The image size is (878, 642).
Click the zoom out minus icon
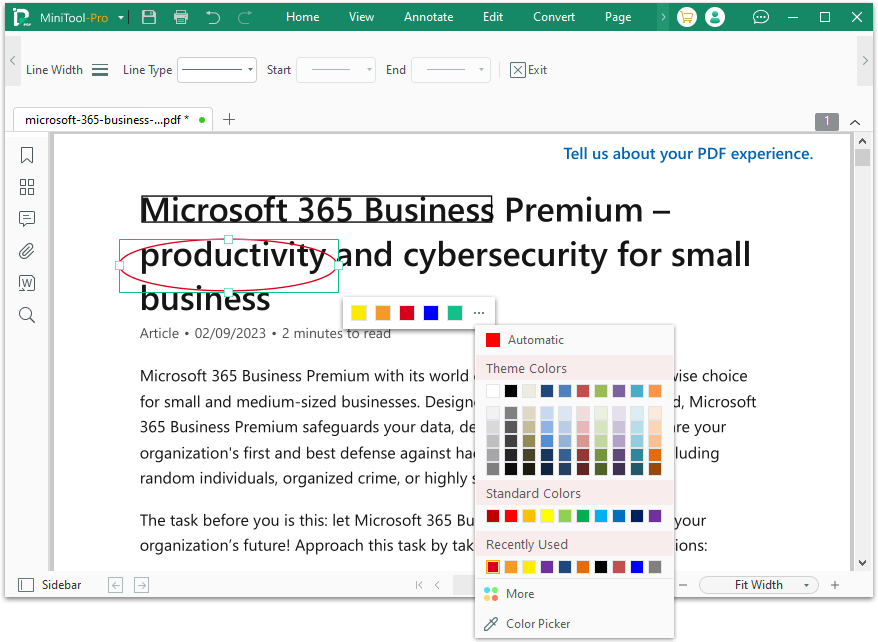(684, 585)
